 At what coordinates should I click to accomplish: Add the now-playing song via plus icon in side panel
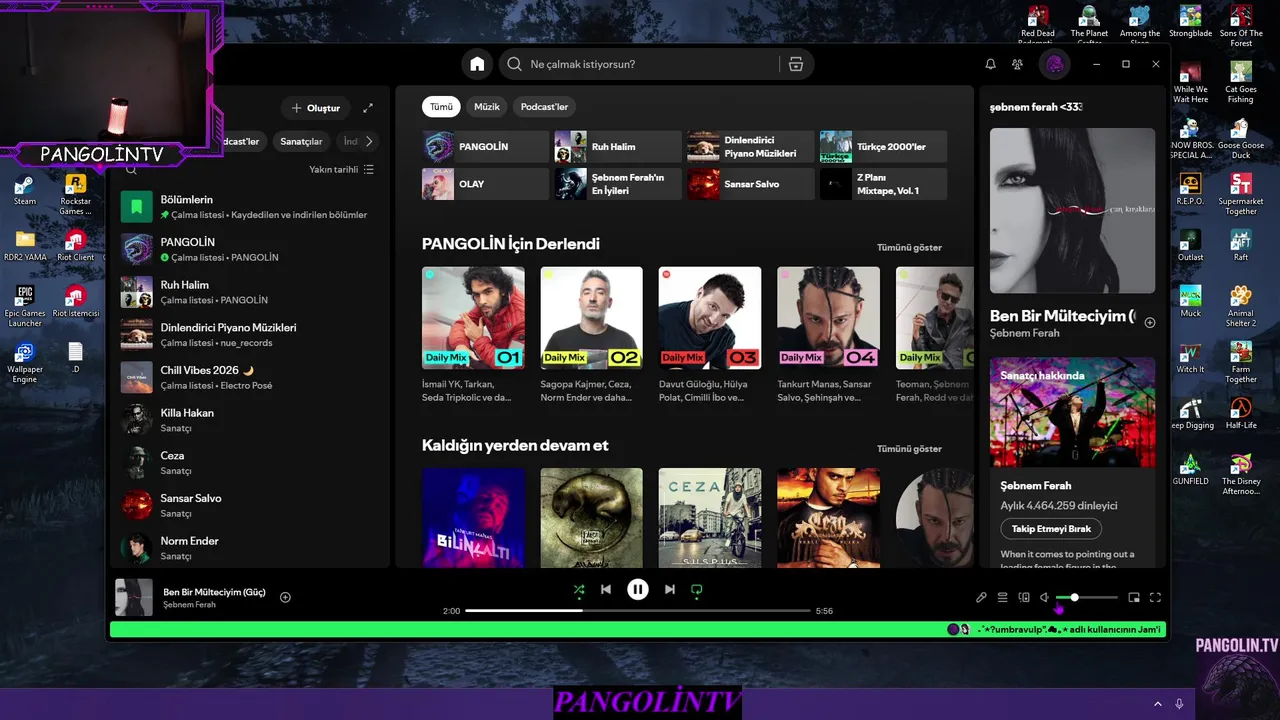coord(1150,323)
